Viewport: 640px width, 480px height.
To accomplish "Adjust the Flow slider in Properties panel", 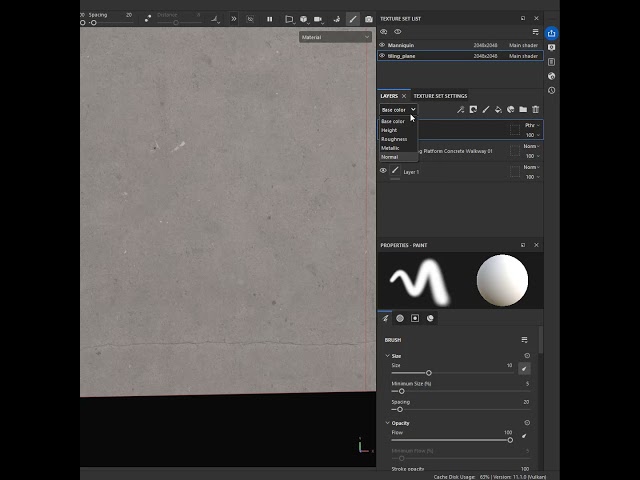I will click(x=452, y=440).
